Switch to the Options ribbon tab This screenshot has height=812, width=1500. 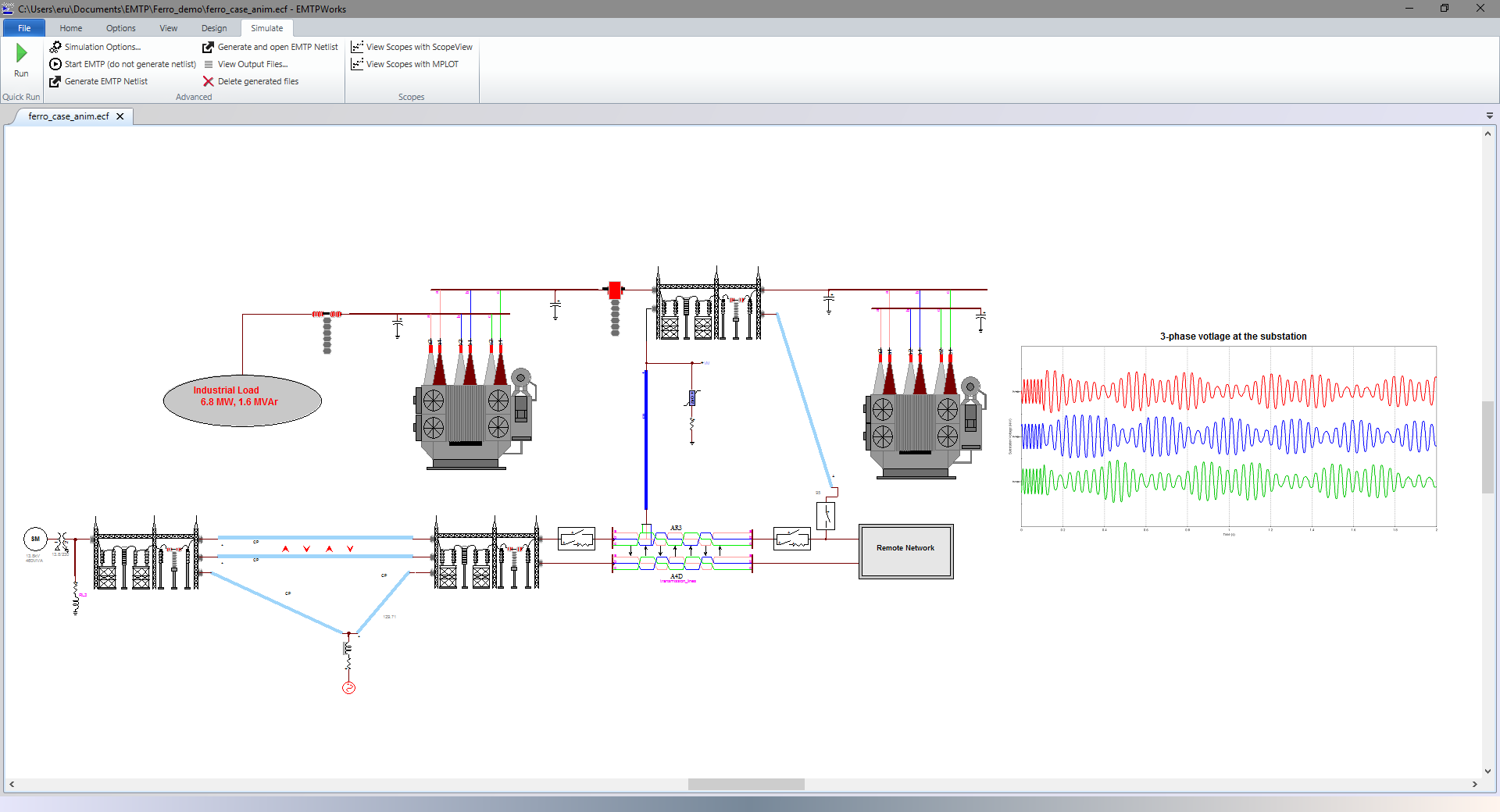click(x=121, y=28)
